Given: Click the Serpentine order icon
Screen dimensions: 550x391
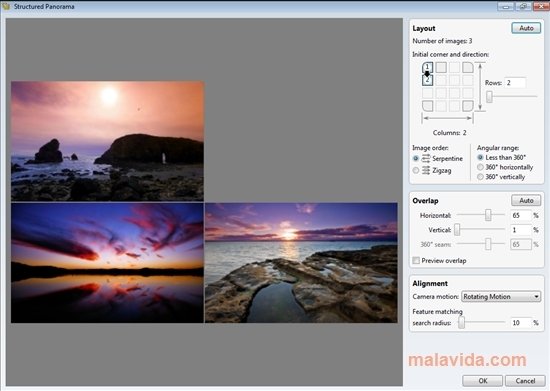Looking at the screenshot, I should point(425,159).
